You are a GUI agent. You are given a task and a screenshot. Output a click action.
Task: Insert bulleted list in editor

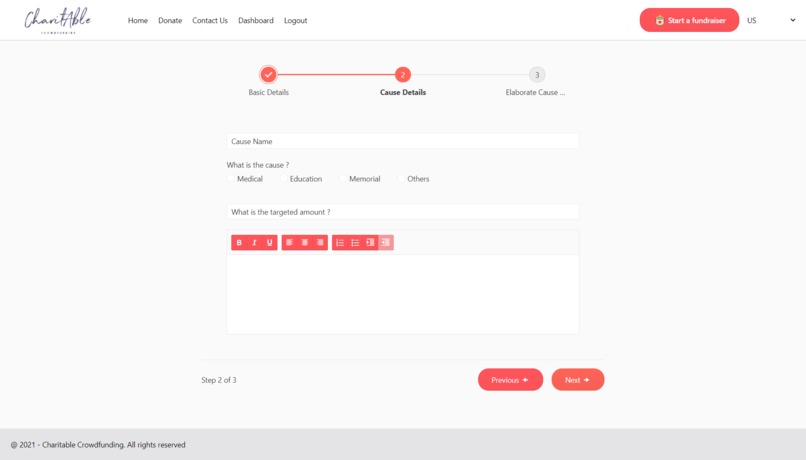pos(355,243)
